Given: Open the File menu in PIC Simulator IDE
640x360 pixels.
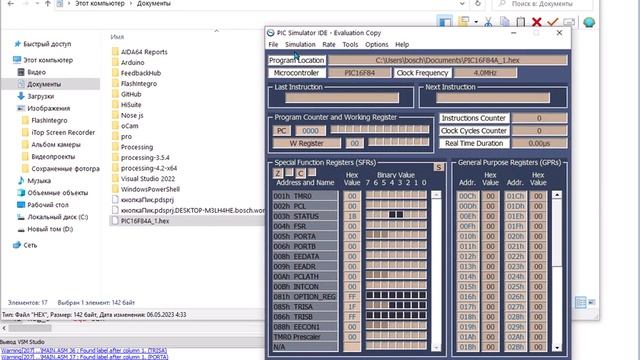Looking at the screenshot, I should 273,44.
